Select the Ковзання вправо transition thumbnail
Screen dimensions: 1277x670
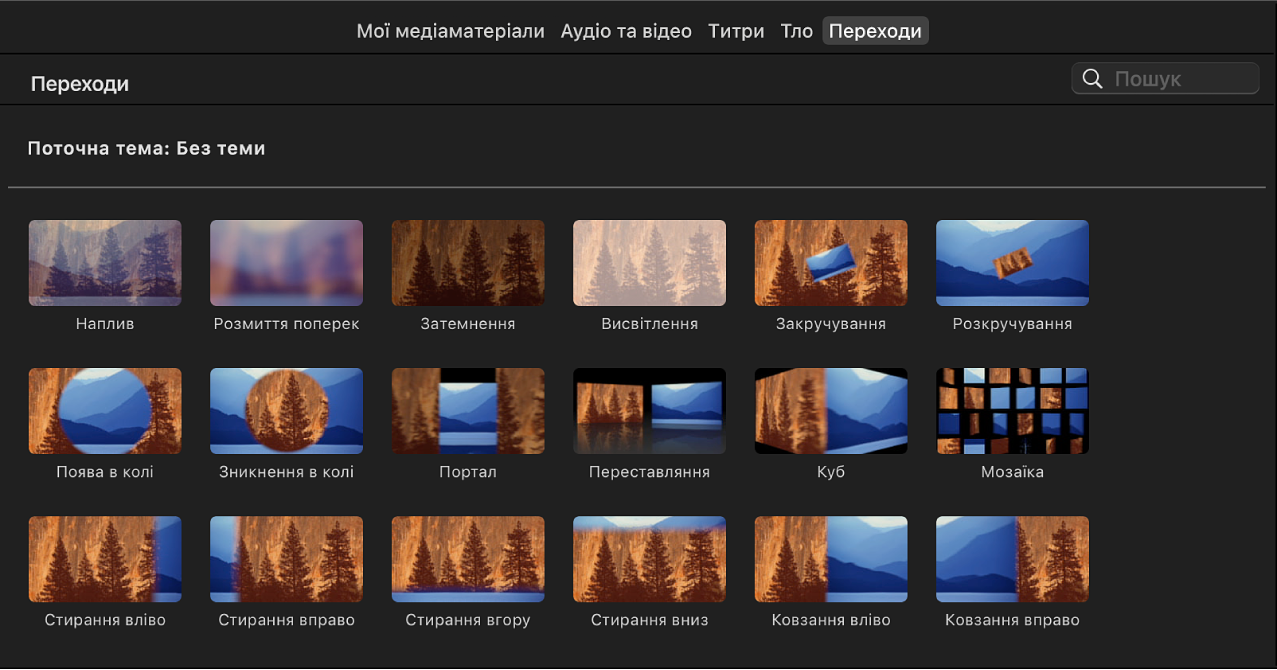click(x=1012, y=559)
